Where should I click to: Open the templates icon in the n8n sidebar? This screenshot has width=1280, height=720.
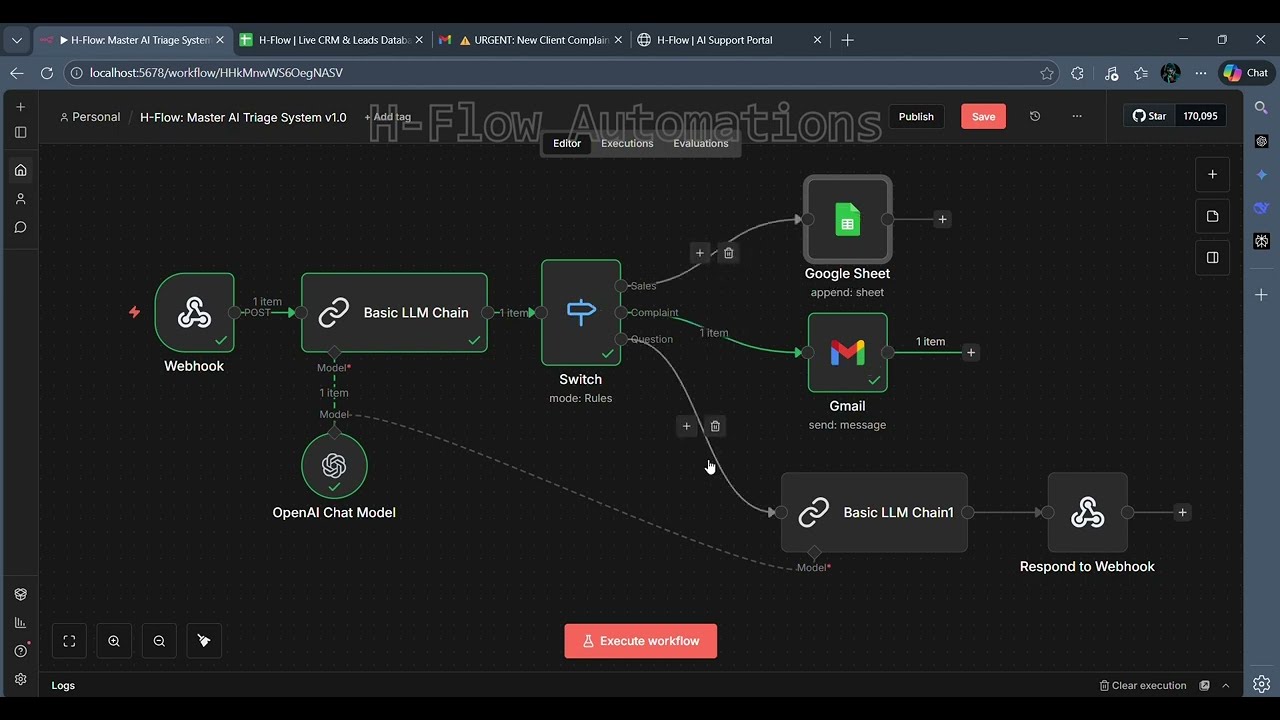point(20,594)
